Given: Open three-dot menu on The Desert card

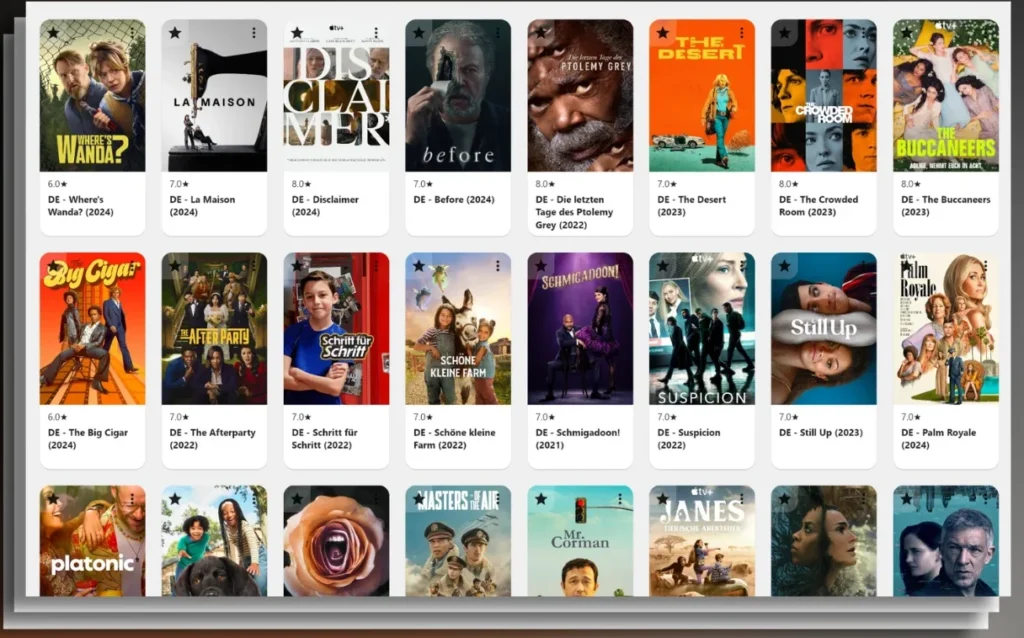Looking at the screenshot, I should click(742, 33).
